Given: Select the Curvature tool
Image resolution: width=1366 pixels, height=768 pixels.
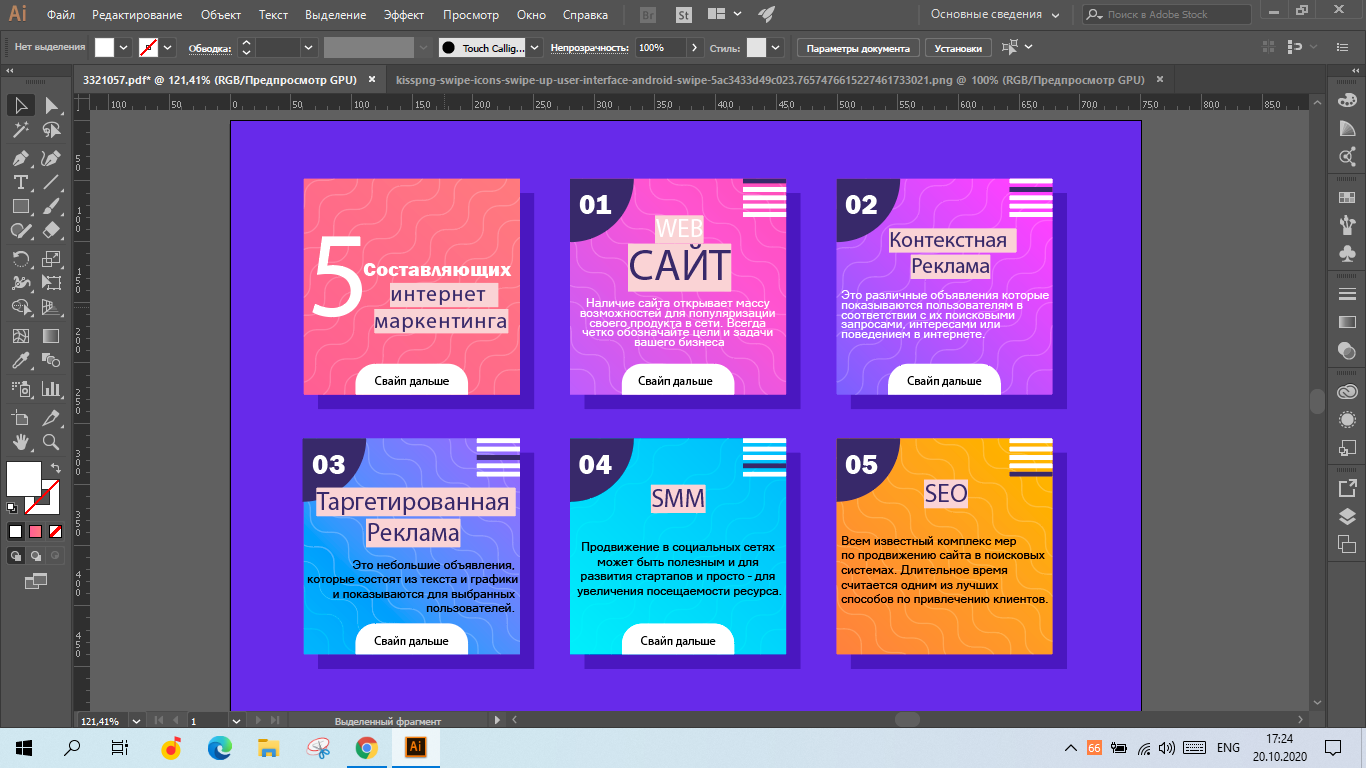Looking at the screenshot, I should point(51,158).
